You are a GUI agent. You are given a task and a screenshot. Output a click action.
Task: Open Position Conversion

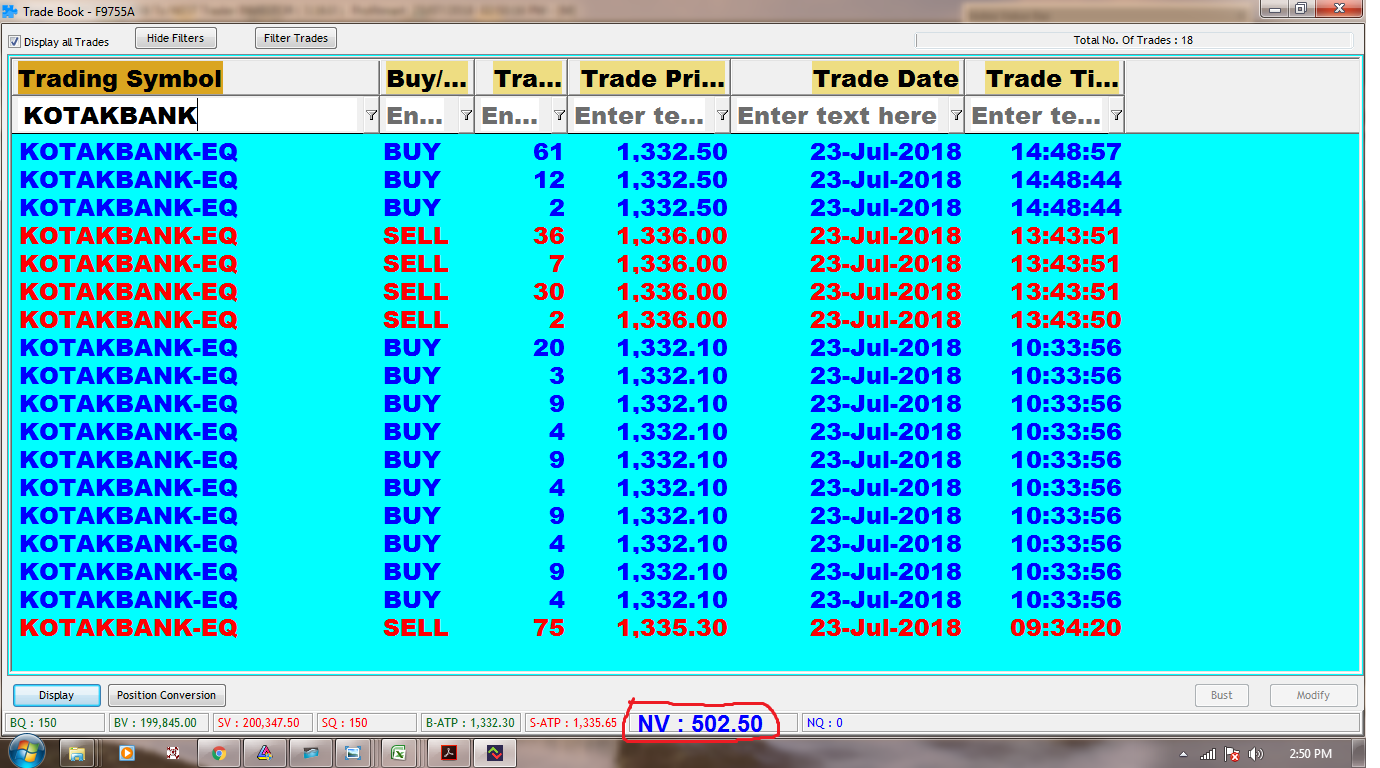(x=166, y=695)
